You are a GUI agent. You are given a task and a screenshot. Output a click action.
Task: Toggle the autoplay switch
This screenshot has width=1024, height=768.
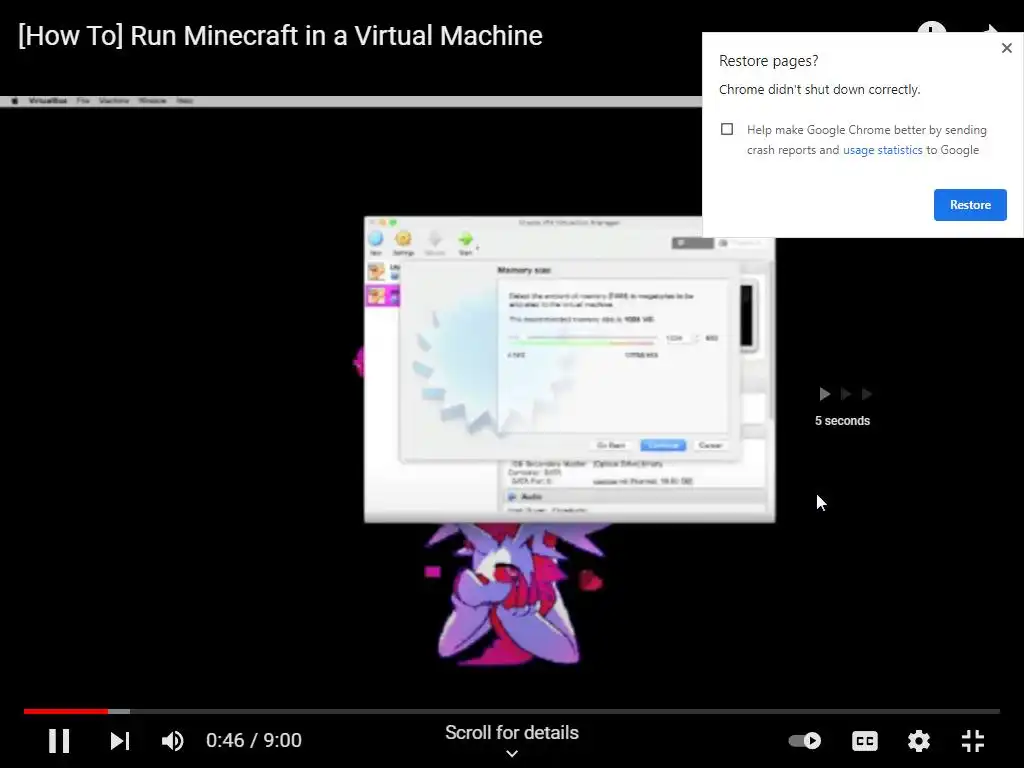805,741
